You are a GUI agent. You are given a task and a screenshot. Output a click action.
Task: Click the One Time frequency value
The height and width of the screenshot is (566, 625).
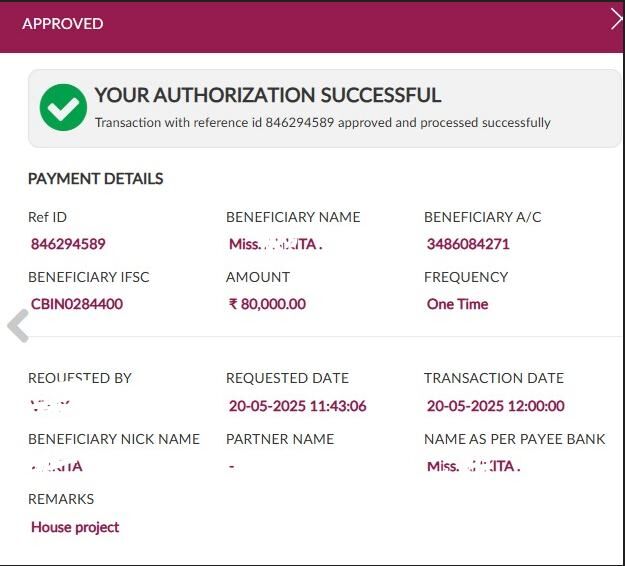point(457,304)
